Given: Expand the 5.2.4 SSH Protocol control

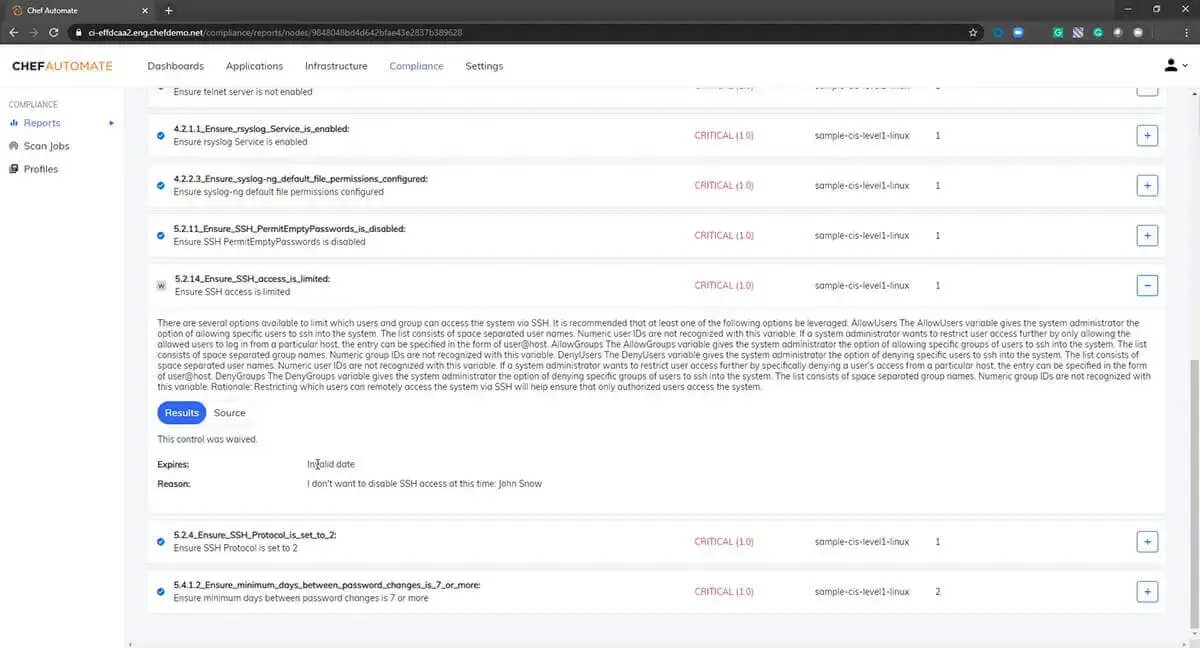Looking at the screenshot, I should coord(1147,541).
